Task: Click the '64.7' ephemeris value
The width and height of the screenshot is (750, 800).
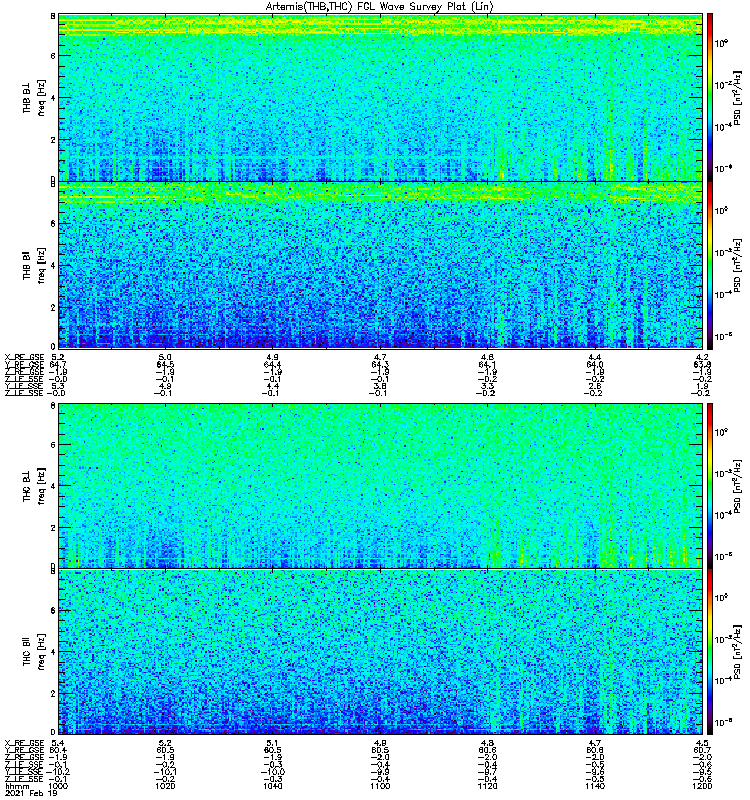Action: (x=58, y=364)
